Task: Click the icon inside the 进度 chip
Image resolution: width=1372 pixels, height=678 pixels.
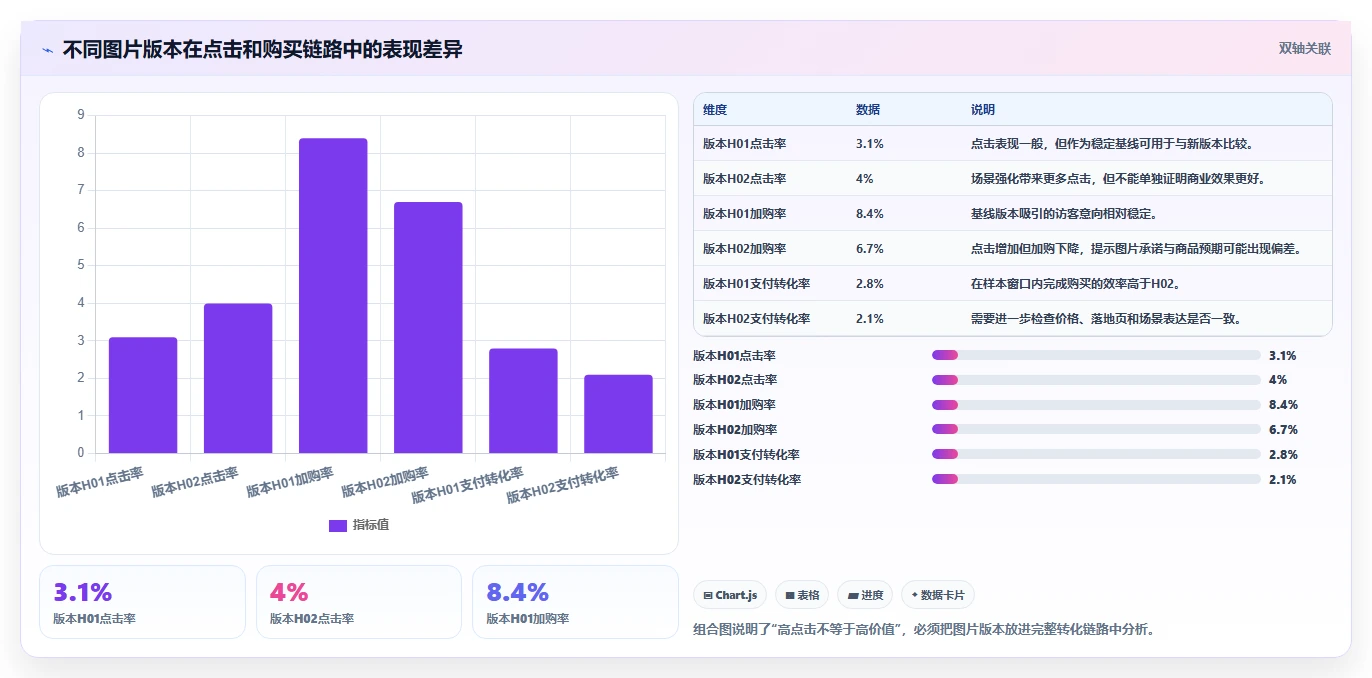Action: (x=853, y=595)
